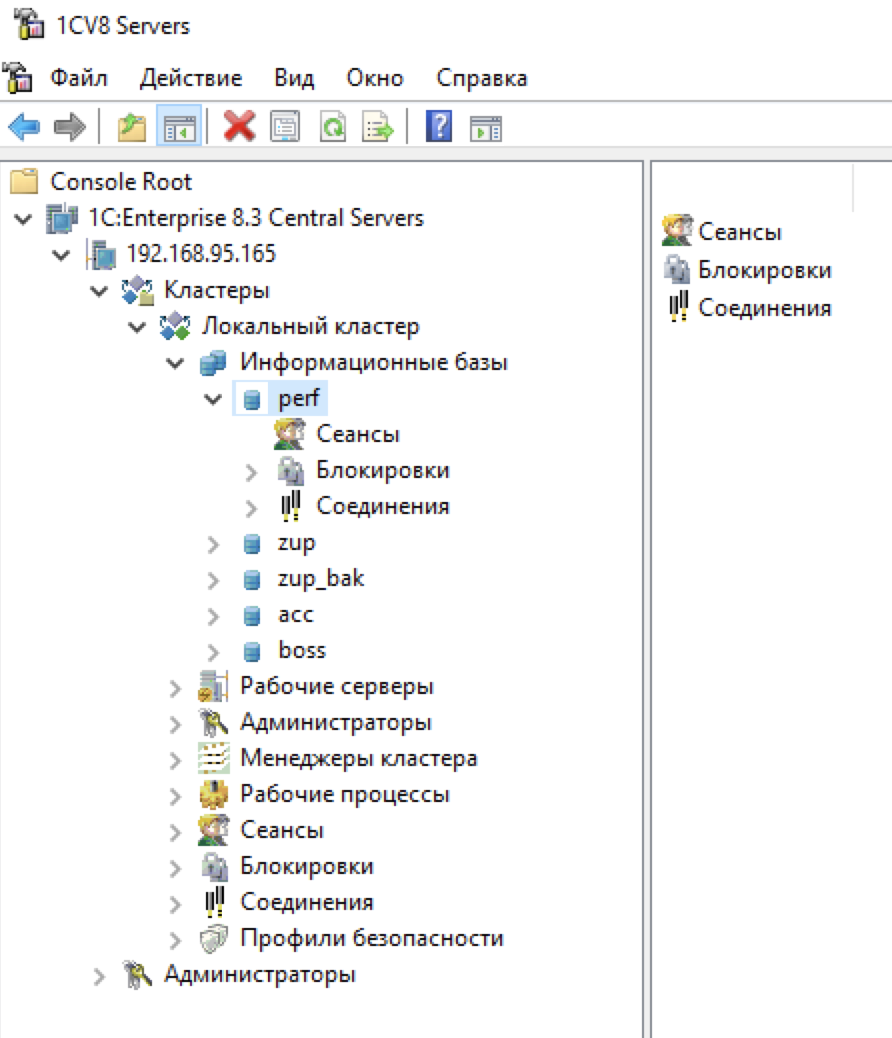Expand the boss infobase node
This screenshot has height=1038, width=892.
pyautogui.click(x=213, y=652)
